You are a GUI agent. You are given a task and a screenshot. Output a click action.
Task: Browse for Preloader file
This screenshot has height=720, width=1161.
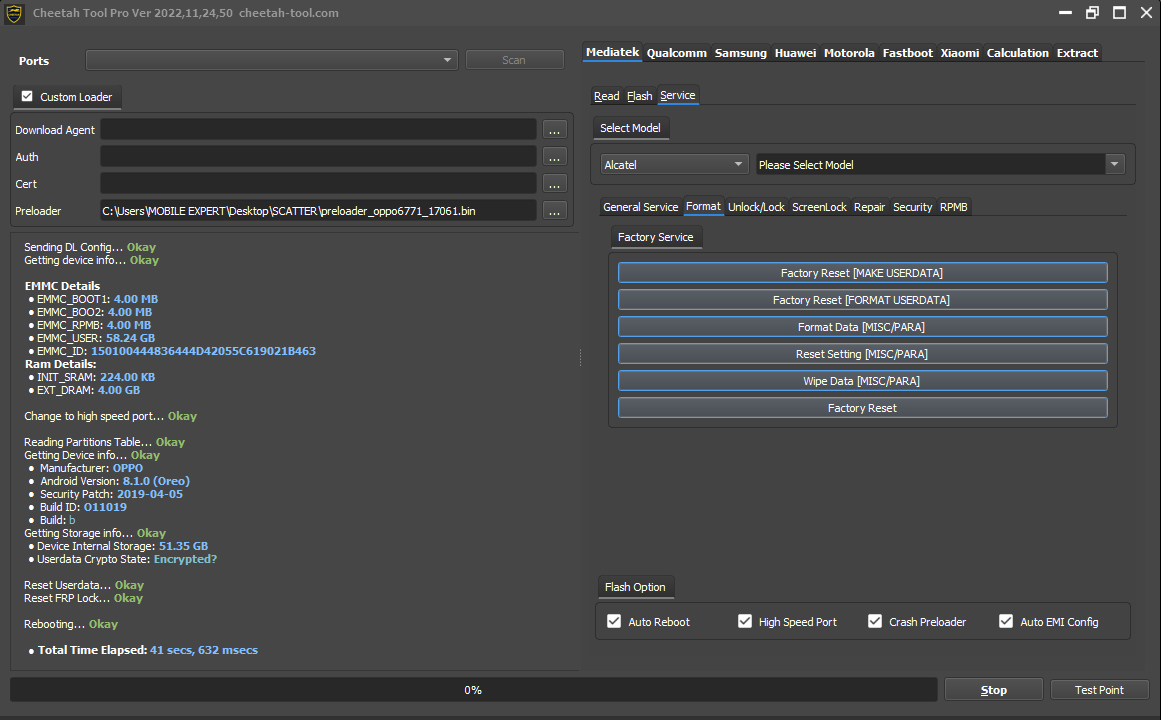point(555,211)
